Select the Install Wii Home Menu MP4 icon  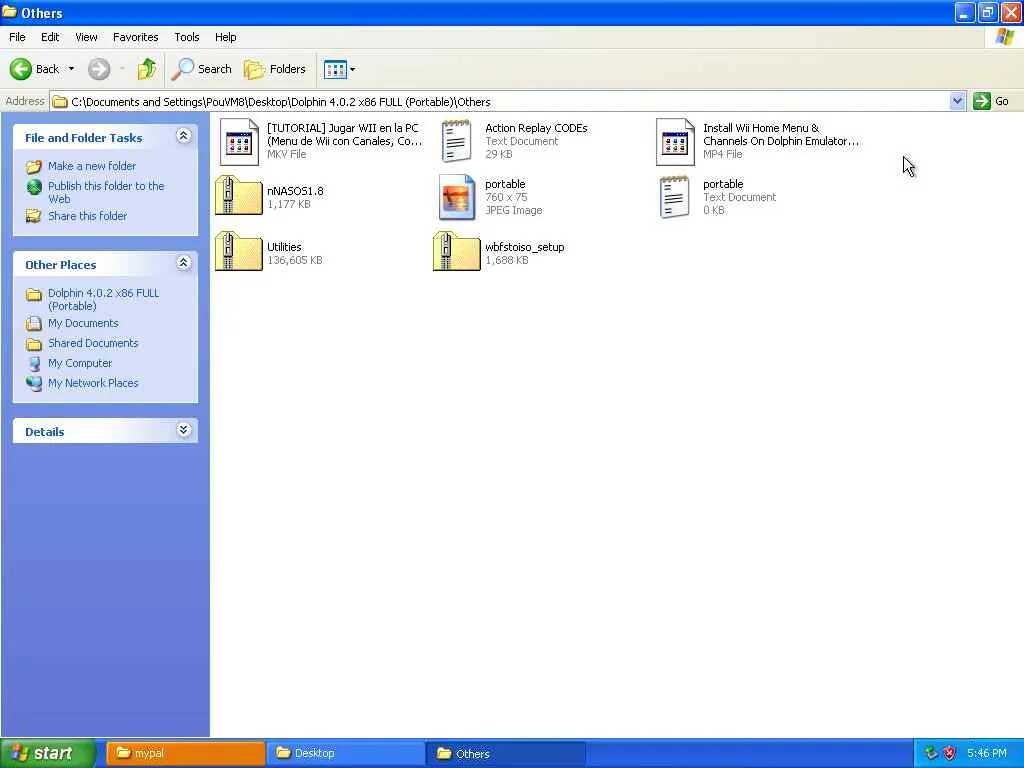click(675, 142)
